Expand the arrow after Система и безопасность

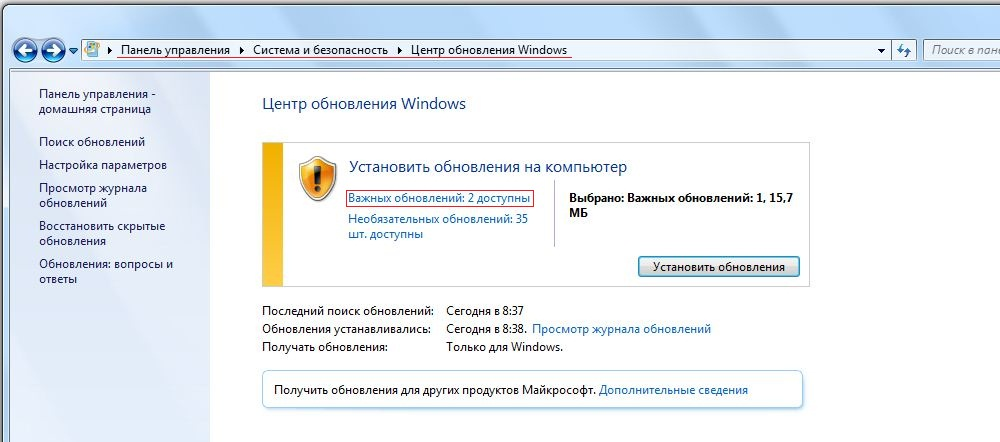point(400,50)
